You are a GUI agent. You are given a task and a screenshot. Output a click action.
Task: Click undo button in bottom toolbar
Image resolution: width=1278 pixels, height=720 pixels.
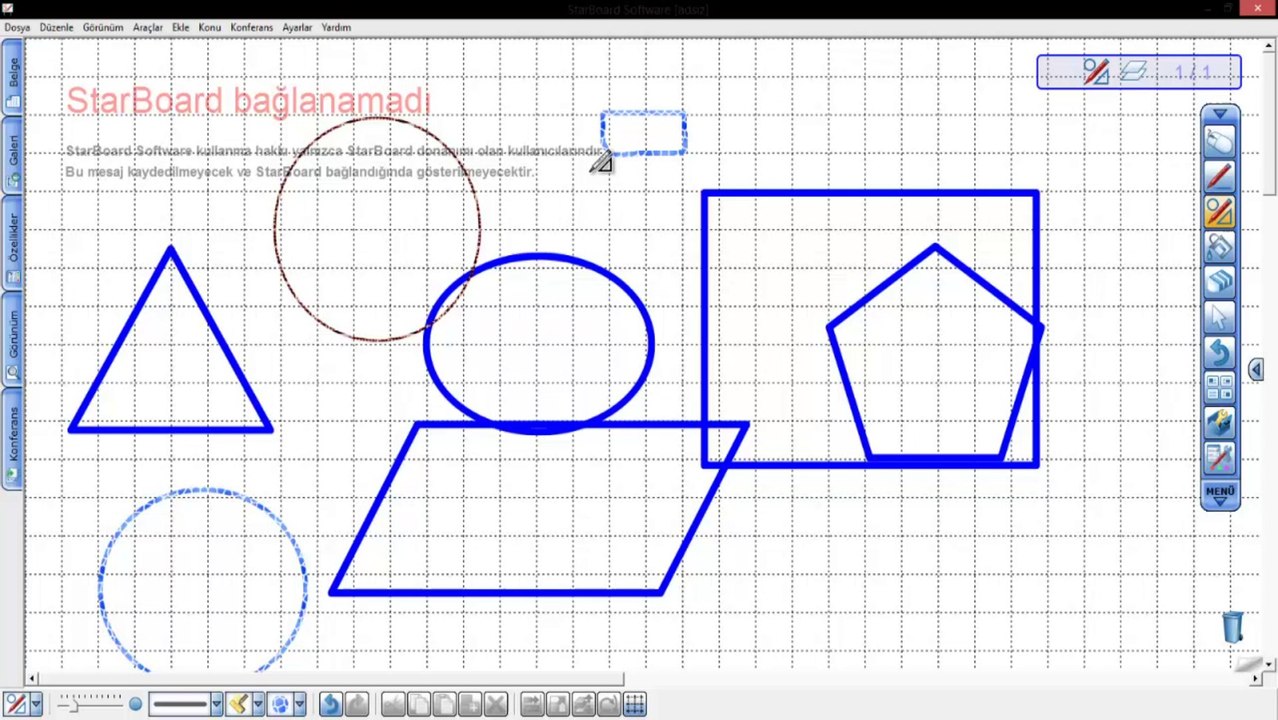(330, 704)
